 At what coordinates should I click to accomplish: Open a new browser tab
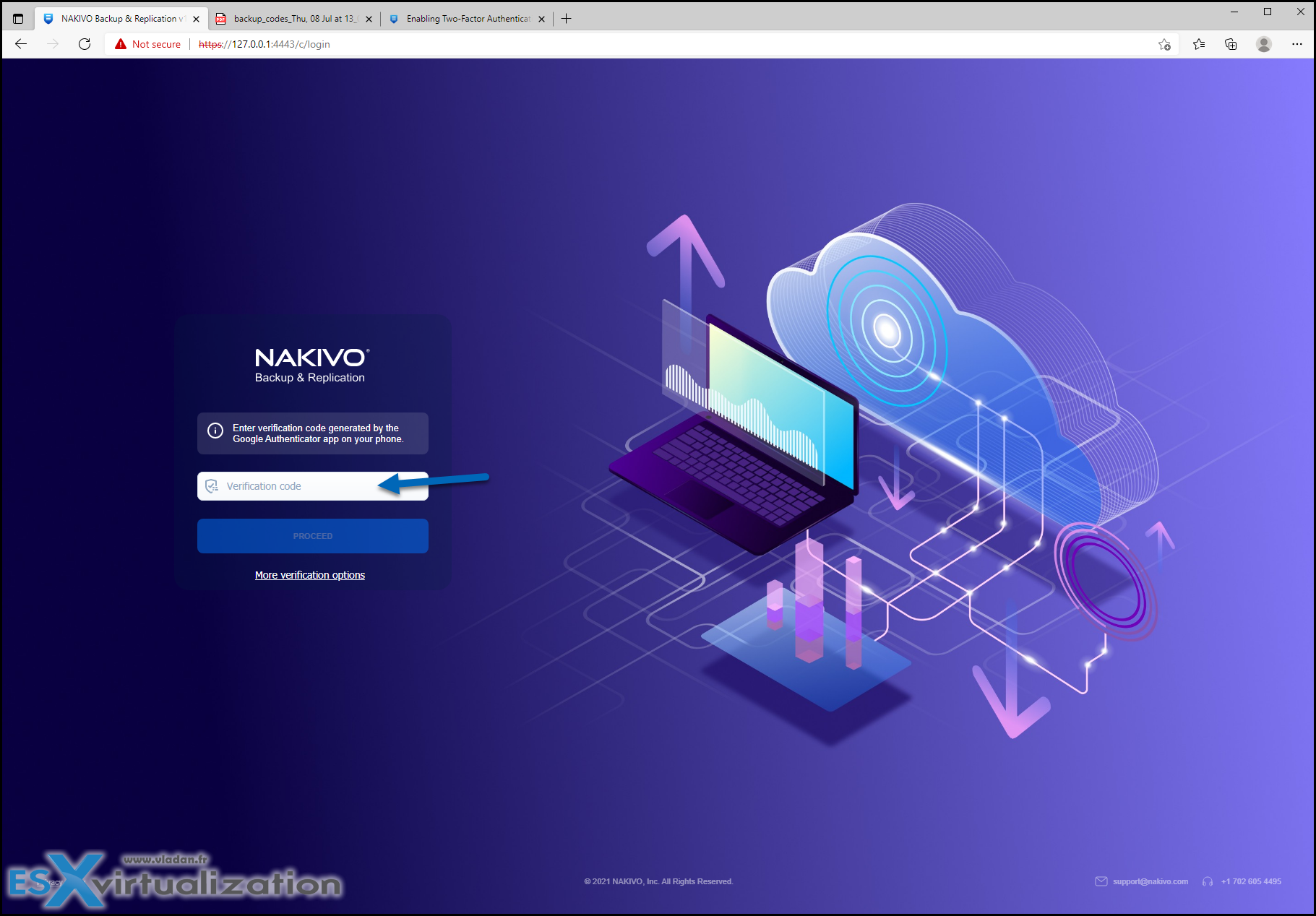567,19
